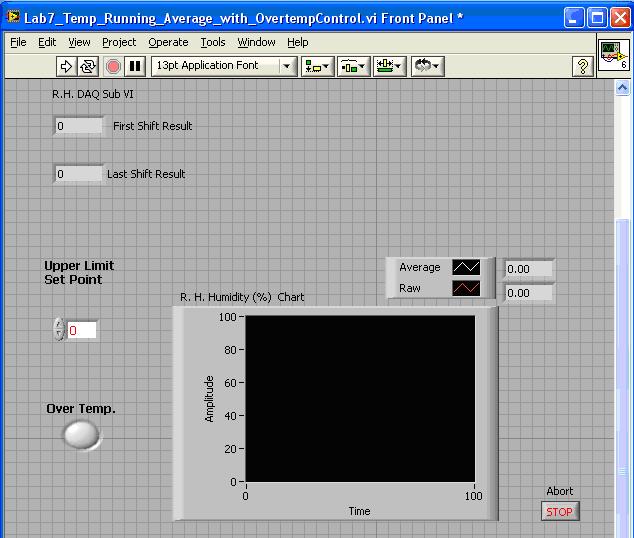The height and width of the screenshot is (538, 634).
Task: Click the Run arrow toolbar button
Action: 67,66
